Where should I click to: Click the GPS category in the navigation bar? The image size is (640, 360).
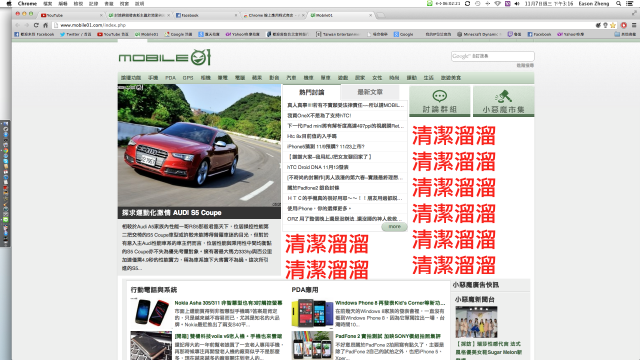188,78
